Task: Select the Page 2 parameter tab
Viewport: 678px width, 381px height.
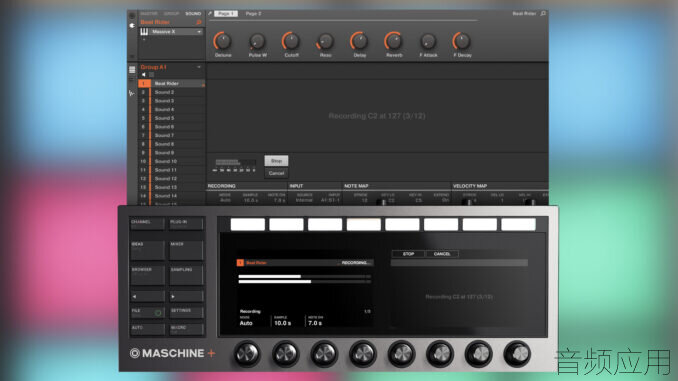Action: 253,13
